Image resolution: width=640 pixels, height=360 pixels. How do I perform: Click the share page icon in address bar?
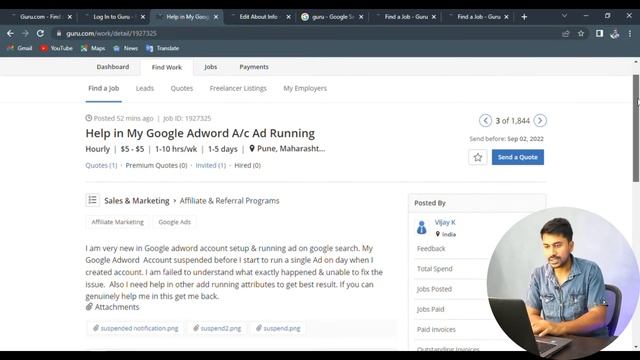[566, 33]
